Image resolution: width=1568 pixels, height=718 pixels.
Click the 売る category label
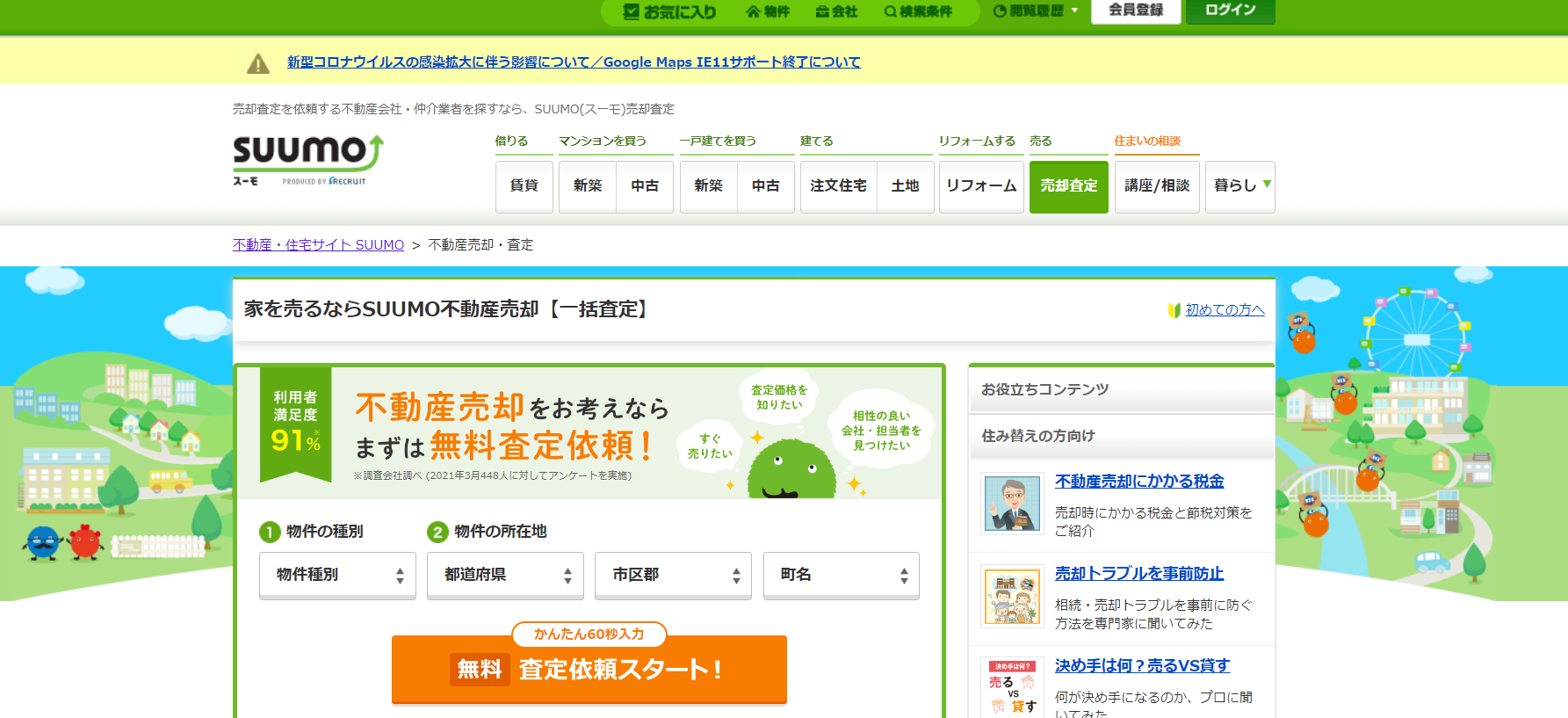click(1040, 141)
